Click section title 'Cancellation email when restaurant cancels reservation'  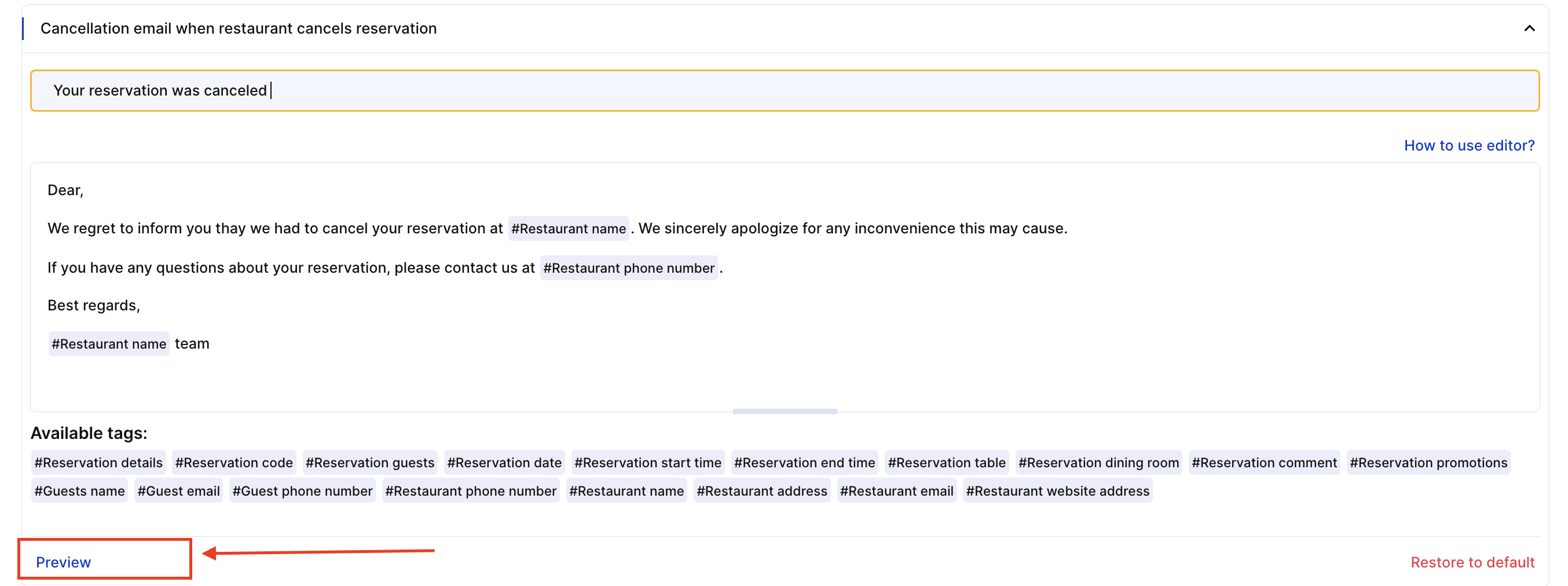coord(239,28)
